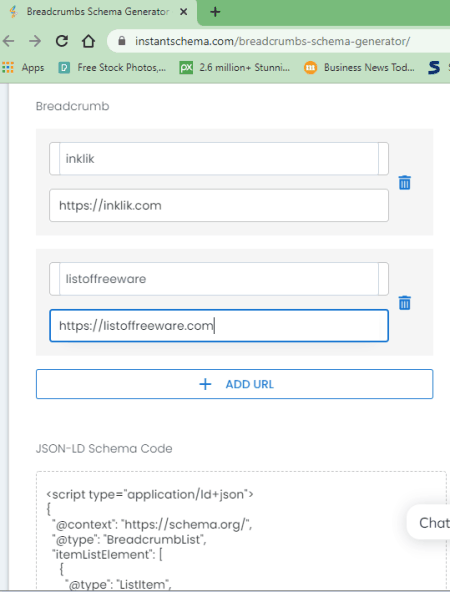
Task: Focus the inklik name field
Action: (x=219, y=159)
